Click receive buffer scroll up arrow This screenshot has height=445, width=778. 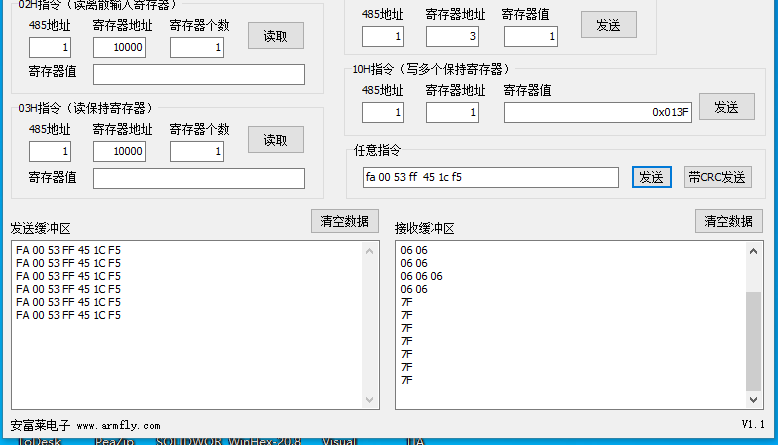coord(755,250)
